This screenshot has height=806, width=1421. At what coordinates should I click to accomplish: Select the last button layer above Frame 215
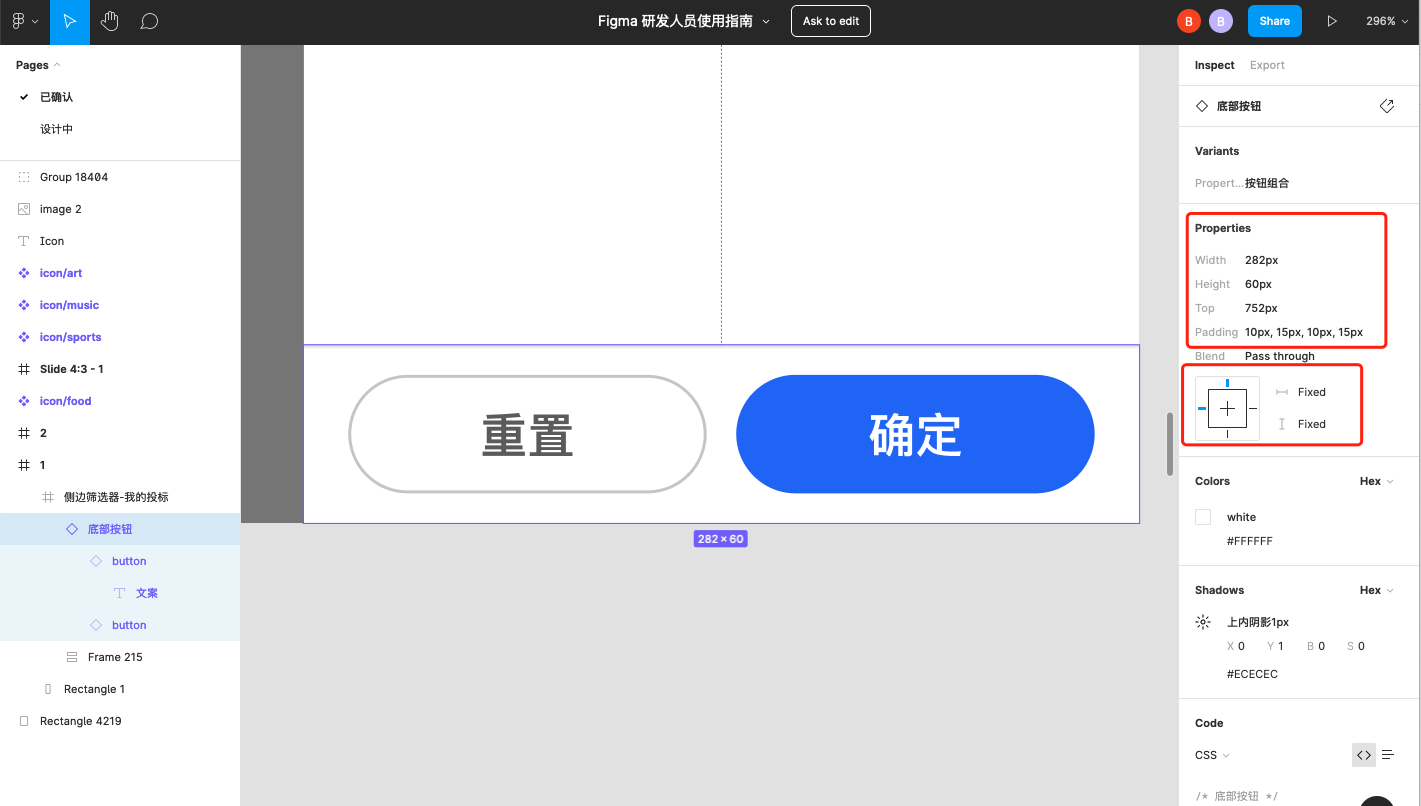tap(120, 625)
